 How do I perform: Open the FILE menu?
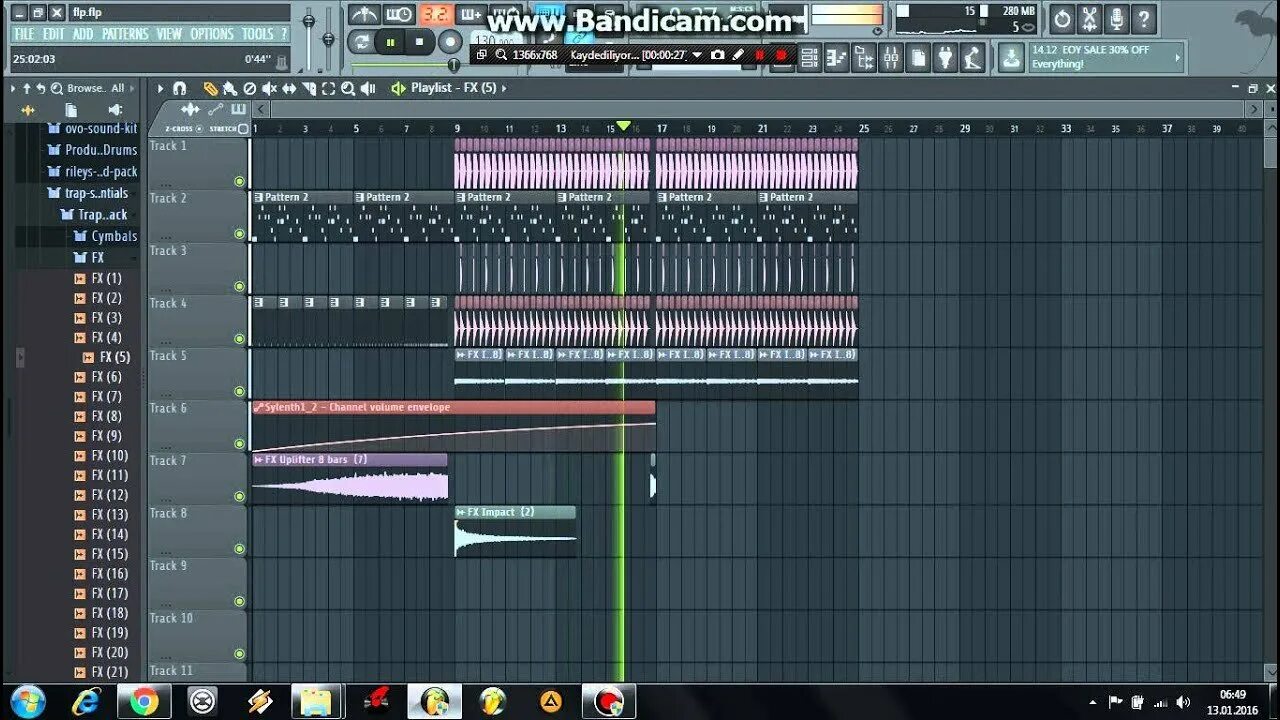pos(24,34)
